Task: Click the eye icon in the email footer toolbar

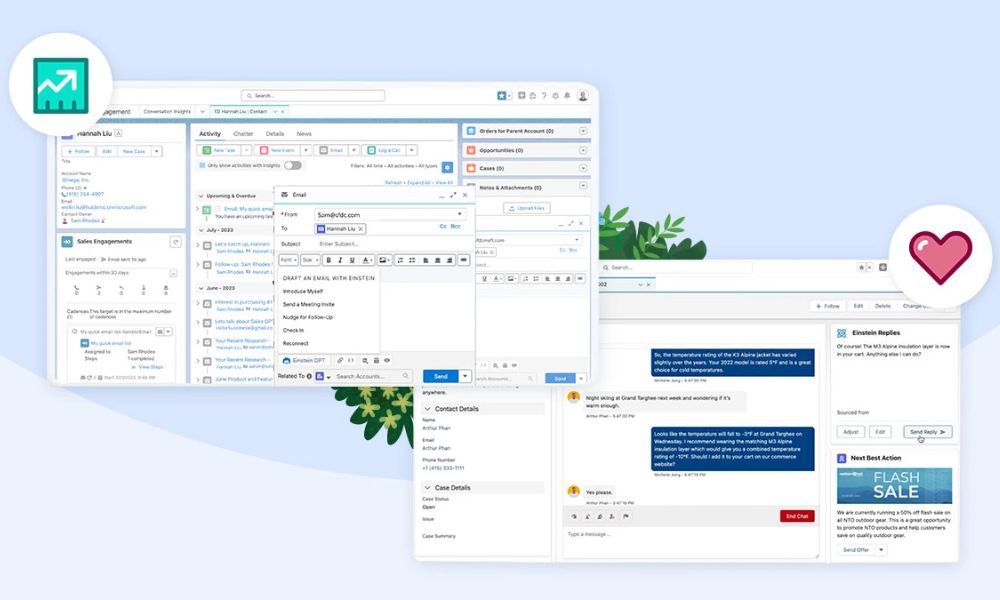Action: tap(386, 360)
